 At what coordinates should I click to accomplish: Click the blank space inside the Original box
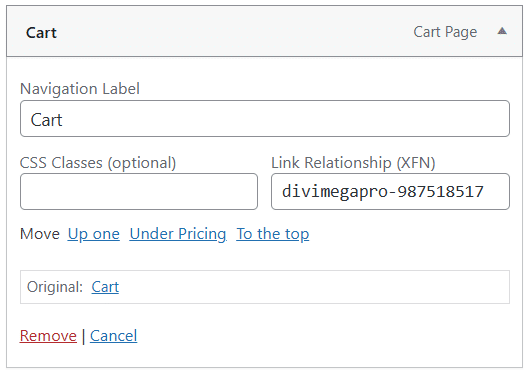[312, 287]
